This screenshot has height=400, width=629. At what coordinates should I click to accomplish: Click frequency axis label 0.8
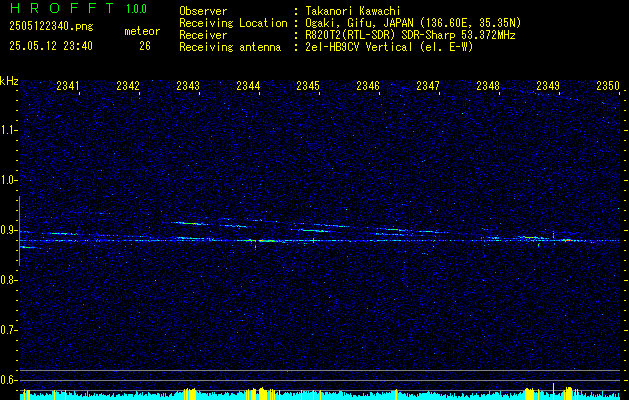[8, 280]
